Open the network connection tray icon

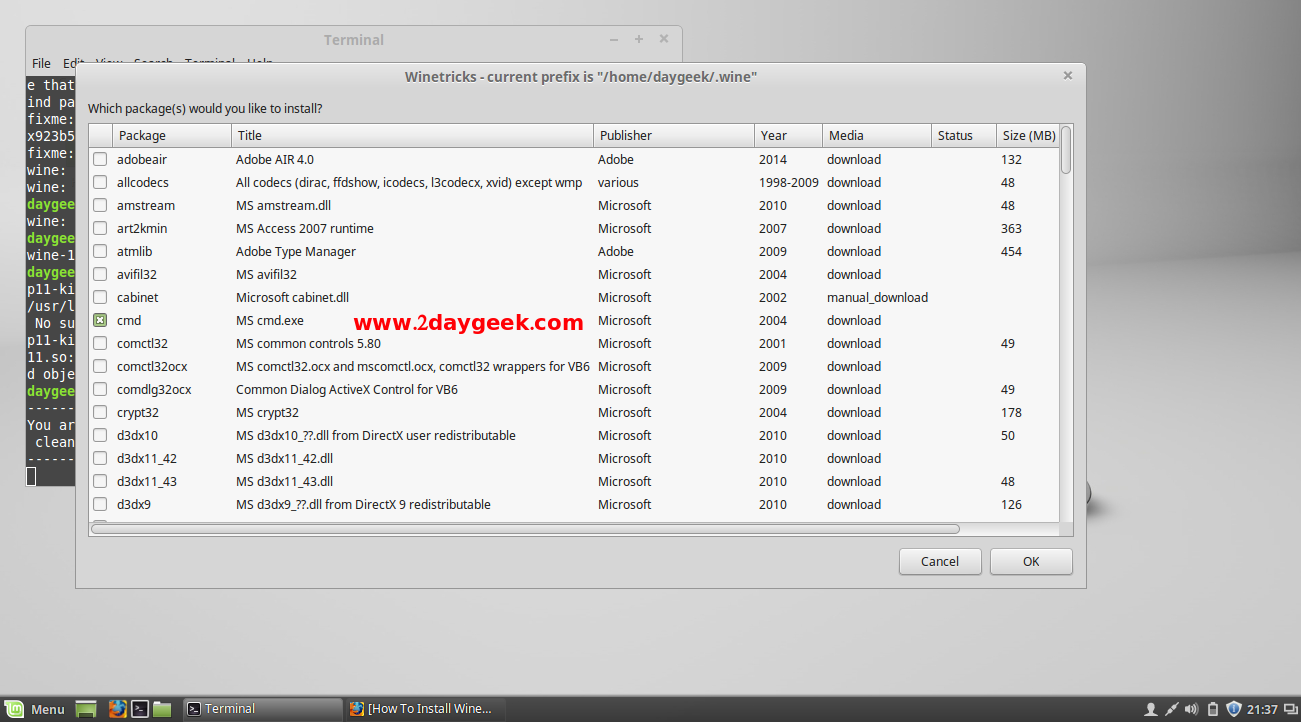[x=1171, y=709]
